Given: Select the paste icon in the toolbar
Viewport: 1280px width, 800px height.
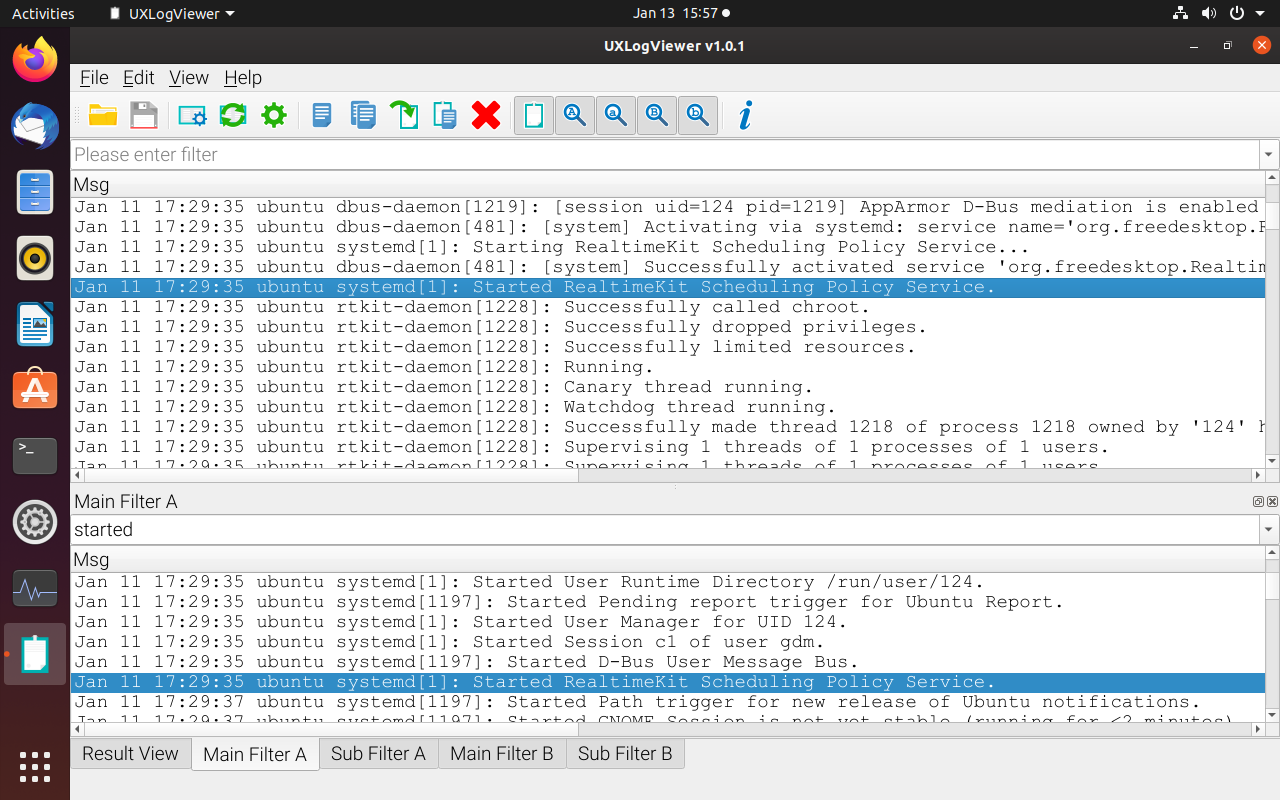Looking at the screenshot, I should (x=444, y=114).
